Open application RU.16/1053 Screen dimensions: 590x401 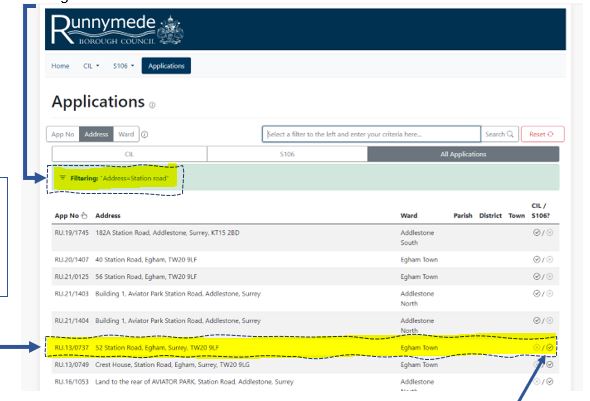(x=71, y=381)
